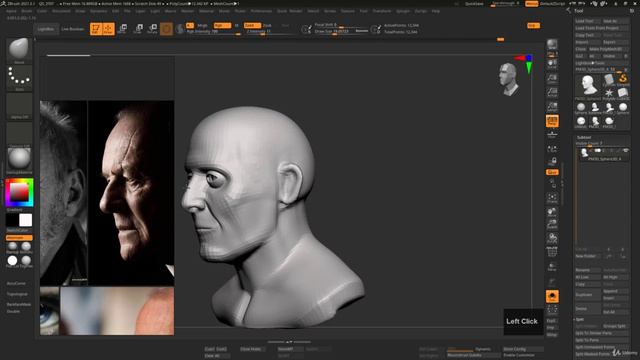Select the PM3D_Sphere3D_4 subtool row
Viewport: 640px width, 360px height.
tap(603, 155)
